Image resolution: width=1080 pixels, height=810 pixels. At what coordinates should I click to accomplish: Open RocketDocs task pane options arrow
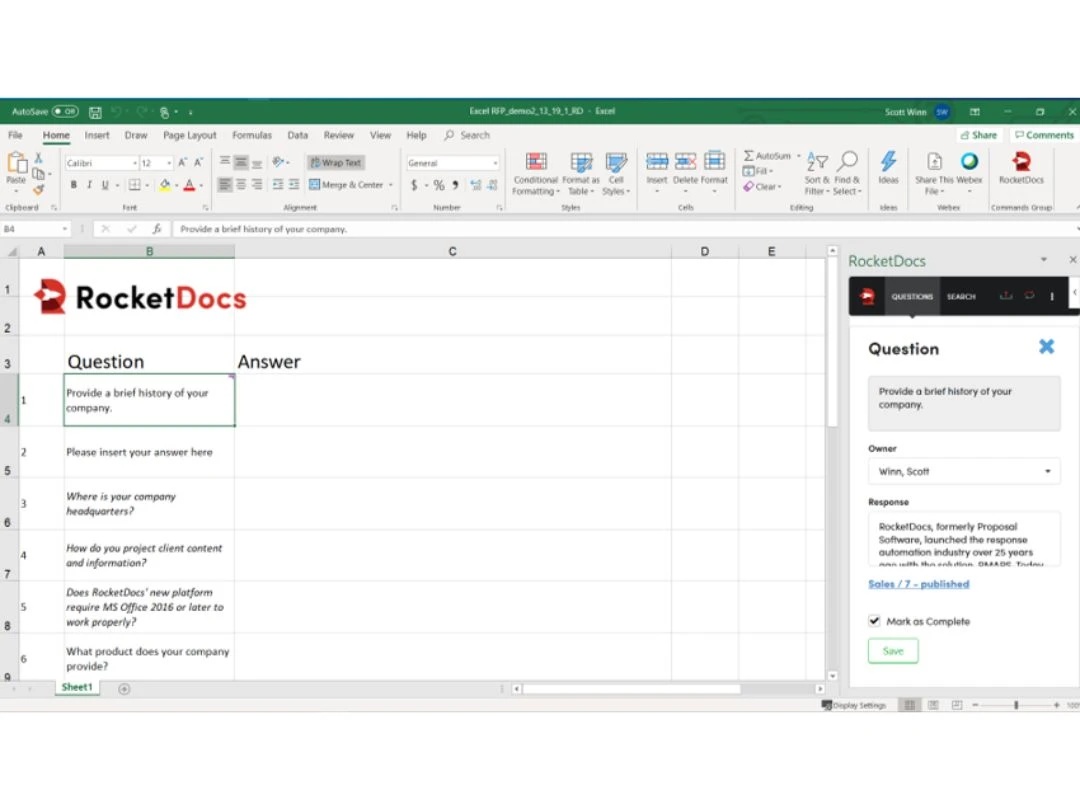pyautogui.click(x=1043, y=260)
